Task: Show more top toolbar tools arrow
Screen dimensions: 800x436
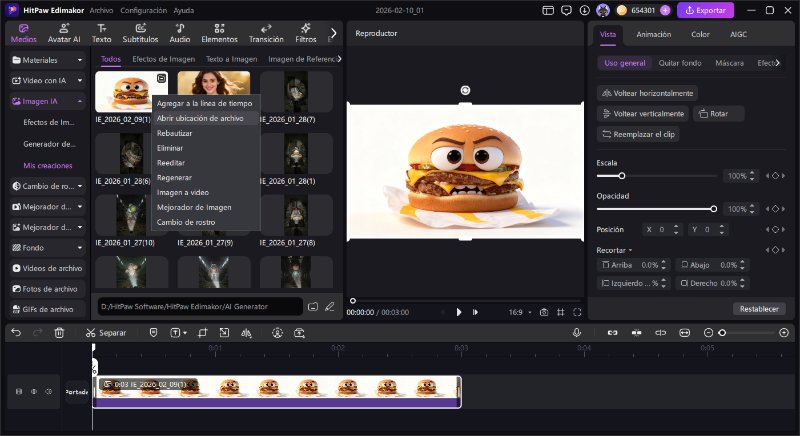Action: [x=333, y=33]
